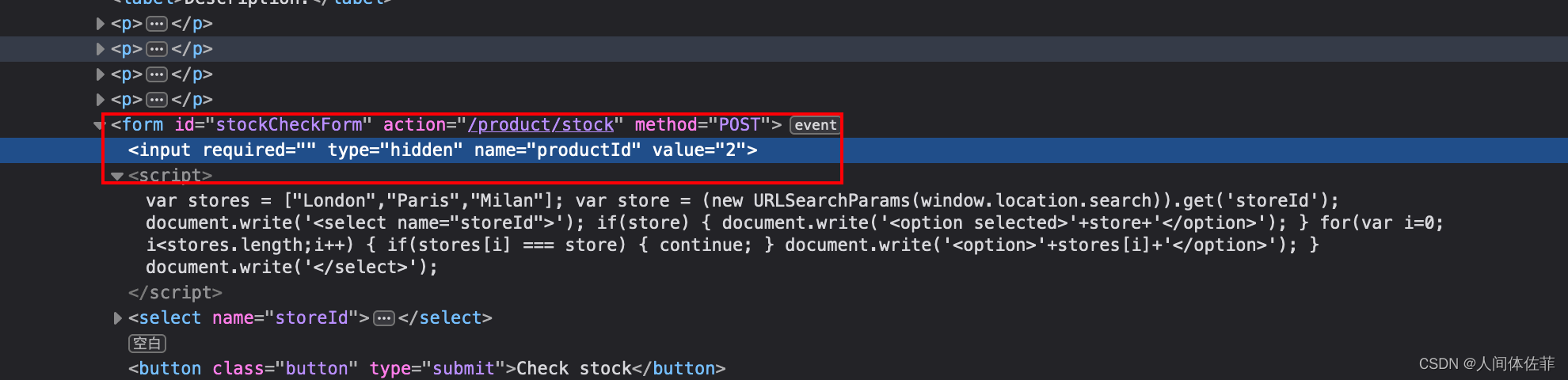This screenshot has height=380, width=1568.
Task: Click ellipsis badge in second p element
Action: click(x=157, y=49)
